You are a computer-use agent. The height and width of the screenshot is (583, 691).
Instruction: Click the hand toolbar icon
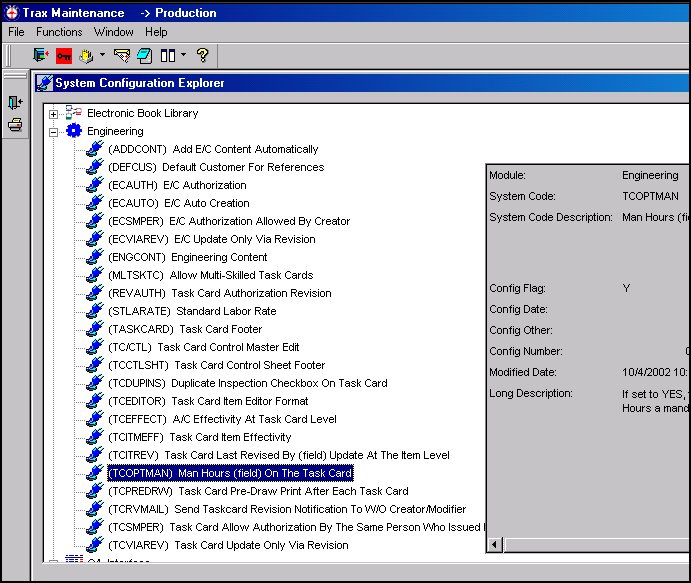pos(86,56)
